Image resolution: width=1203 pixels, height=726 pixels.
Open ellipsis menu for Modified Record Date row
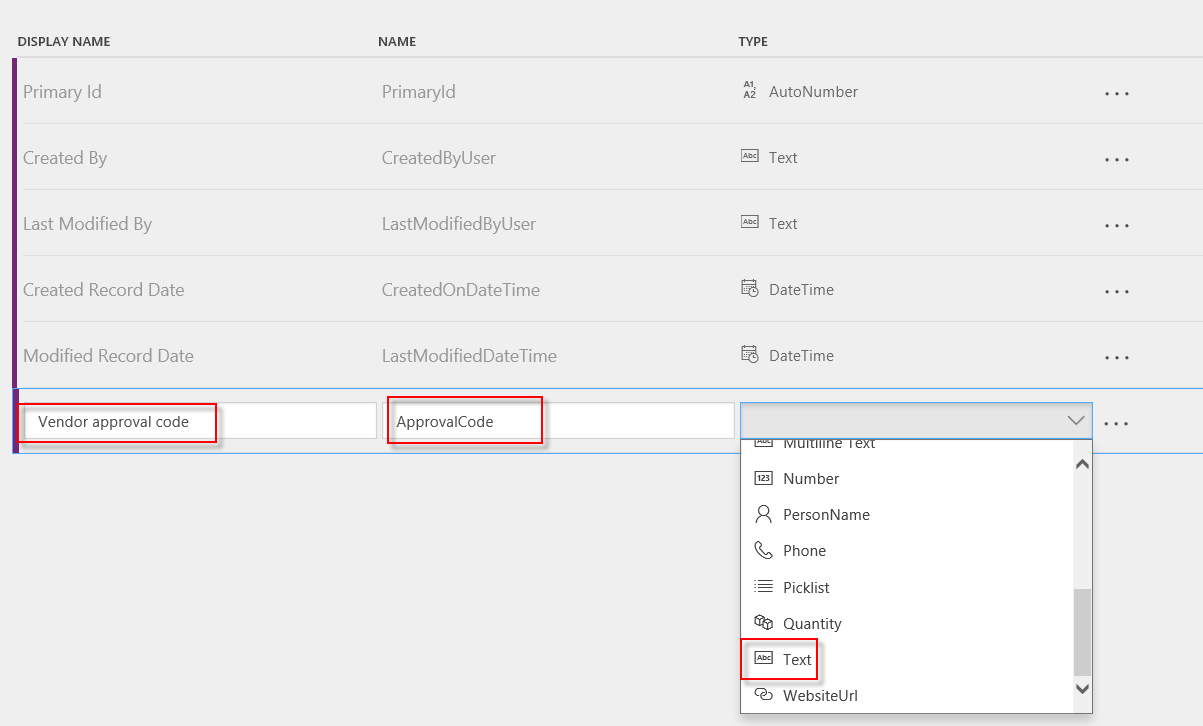(1116, 357)
